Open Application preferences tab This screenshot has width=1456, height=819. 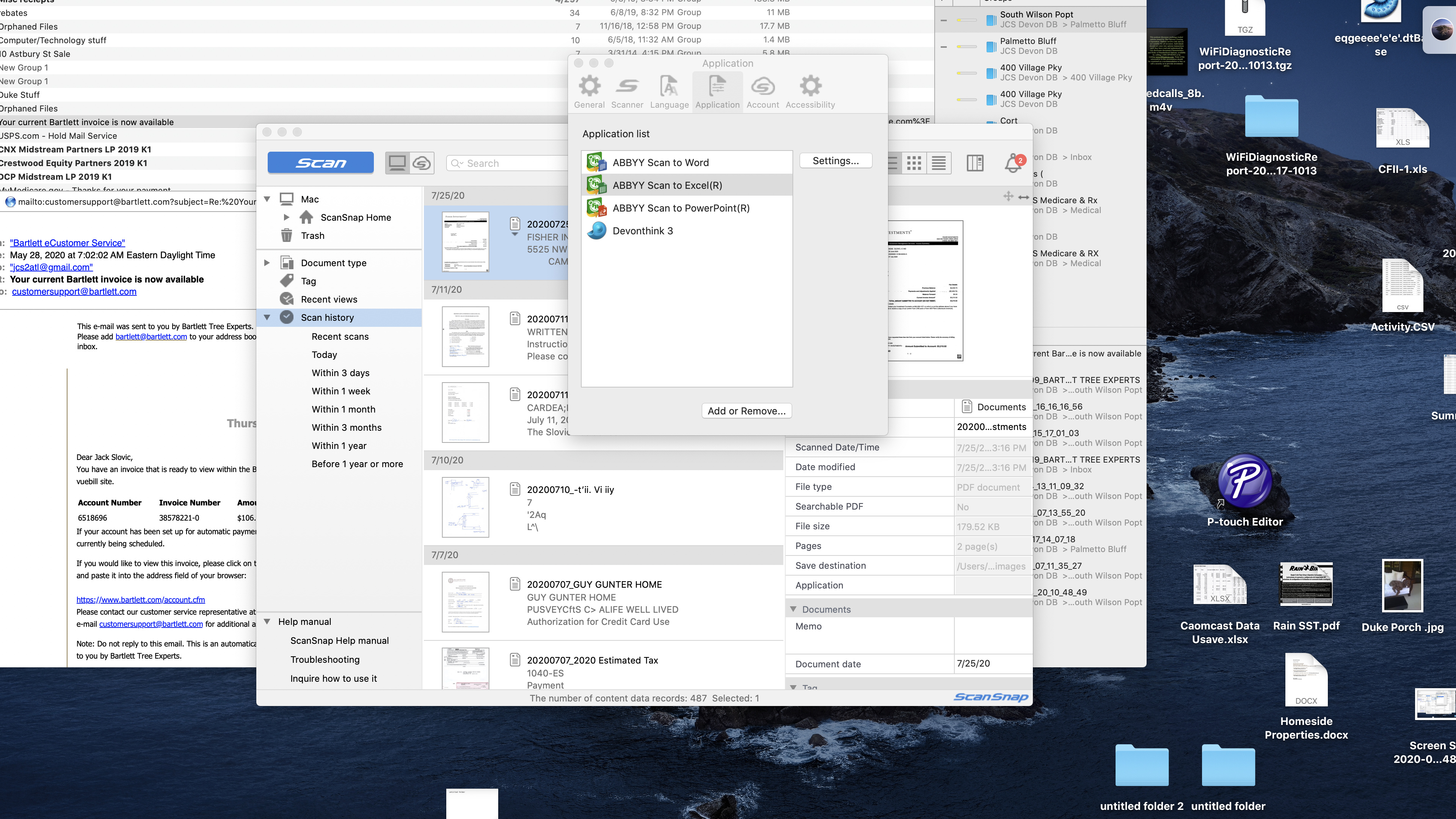[x=717, y=91]
